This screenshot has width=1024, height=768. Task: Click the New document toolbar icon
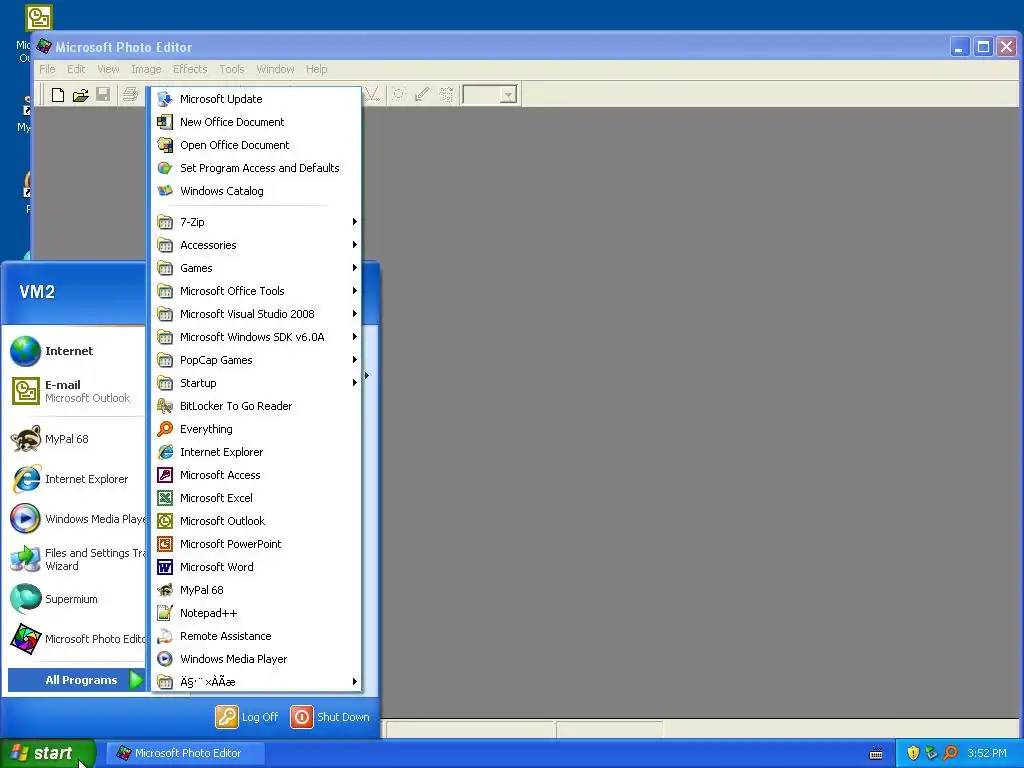(57, 95)
